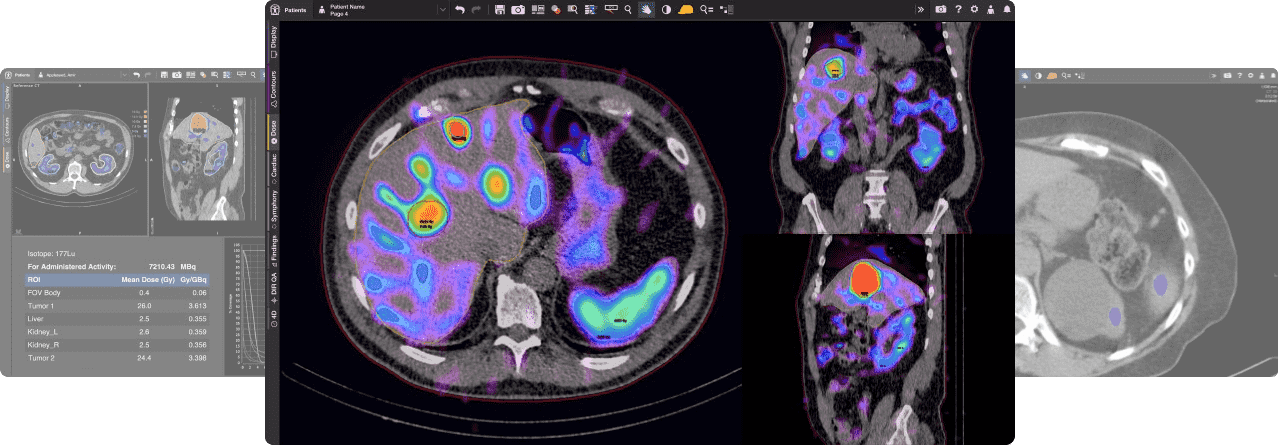Expand more tools with double chevron
Viewport: 1278px width, 445px height.
[x=920, y=9]
